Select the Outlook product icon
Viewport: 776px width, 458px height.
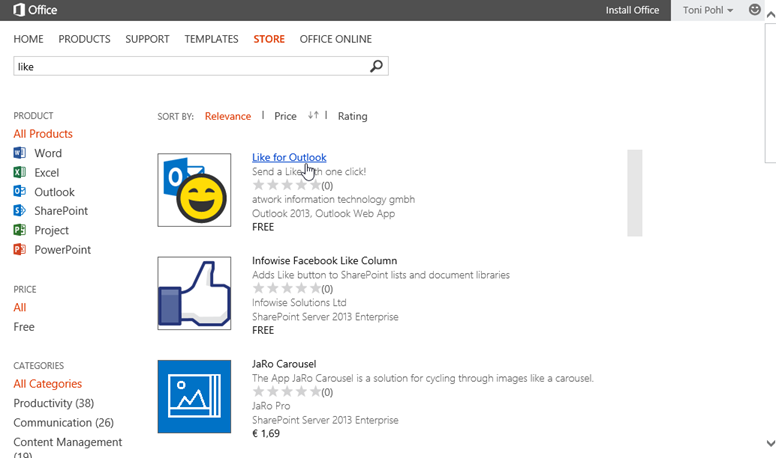click(19, 192)
